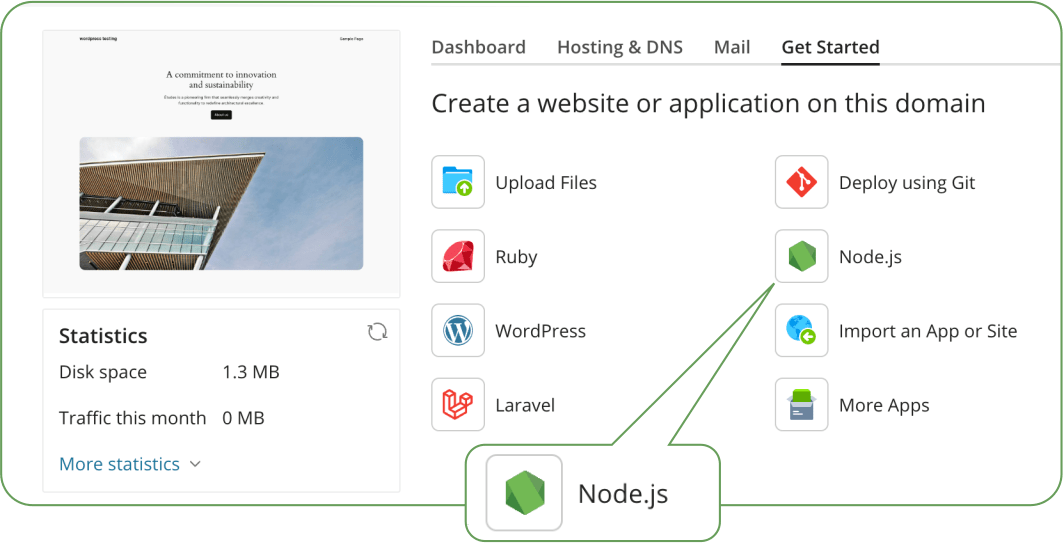Click the Node.js label in the app grid
Image resolution: width=1063 pixels, height=543 pixels.
[870, 257]
